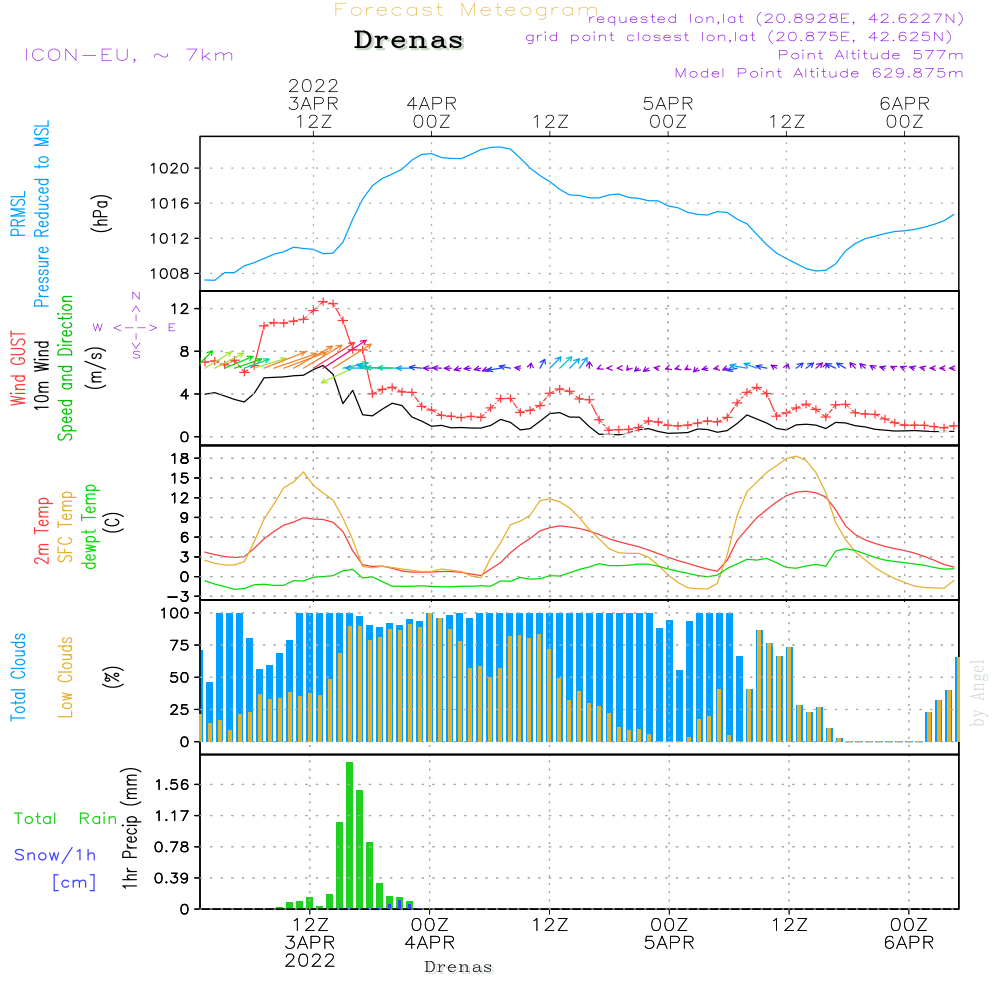The height and width of the screenshot is (1000, 1000).
Task: Click the small 'Drenas' caption below the bottom axis
Action: pos(459,967)
